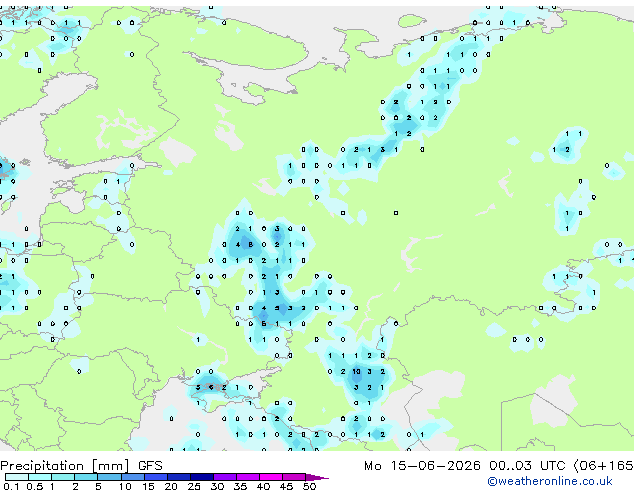The image size is (634, 490).
Task: Click the '50' legend scale label
Action: pos(309,486)
